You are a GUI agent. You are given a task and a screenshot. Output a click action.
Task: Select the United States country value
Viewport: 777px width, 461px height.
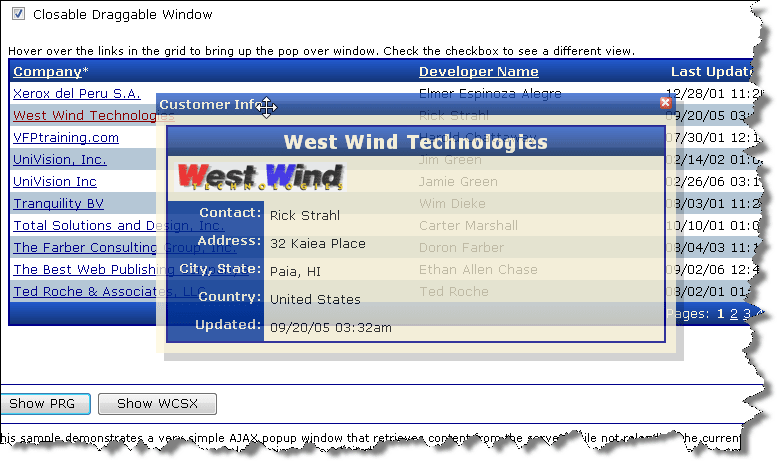tap(315, 299)
